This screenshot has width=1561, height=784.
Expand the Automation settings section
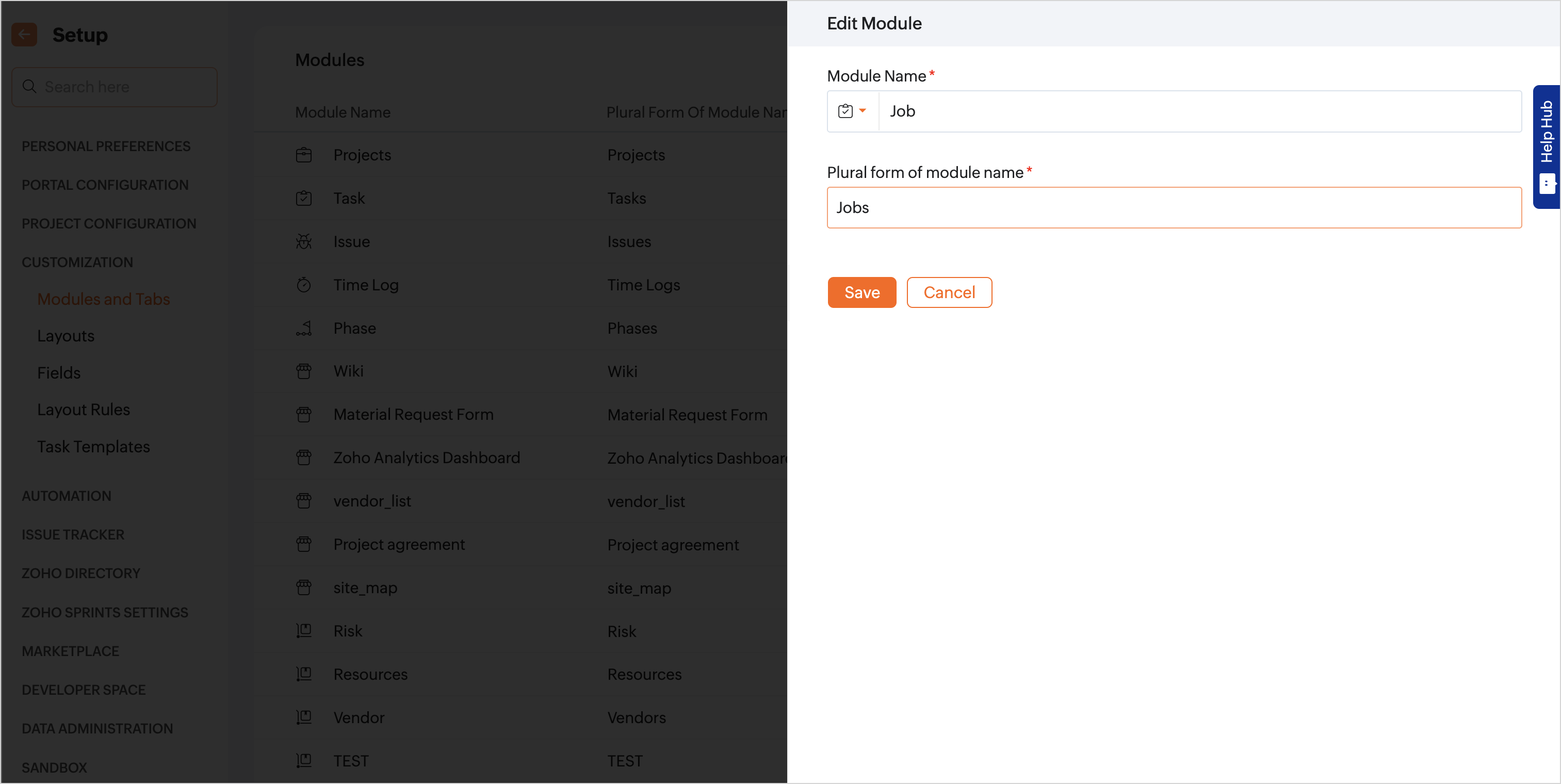tap(67, 496)
